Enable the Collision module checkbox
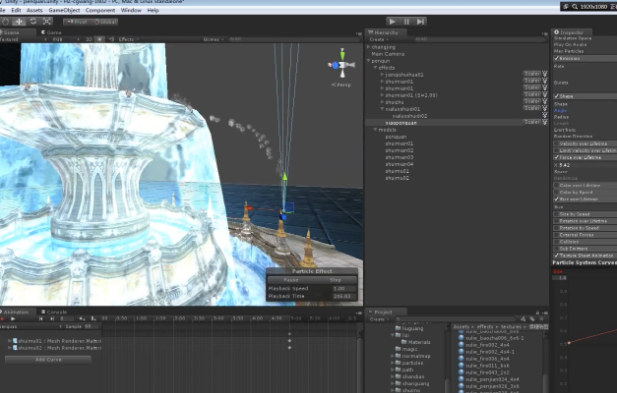Screen dimensions: 617x393 [x=556, y=242]
